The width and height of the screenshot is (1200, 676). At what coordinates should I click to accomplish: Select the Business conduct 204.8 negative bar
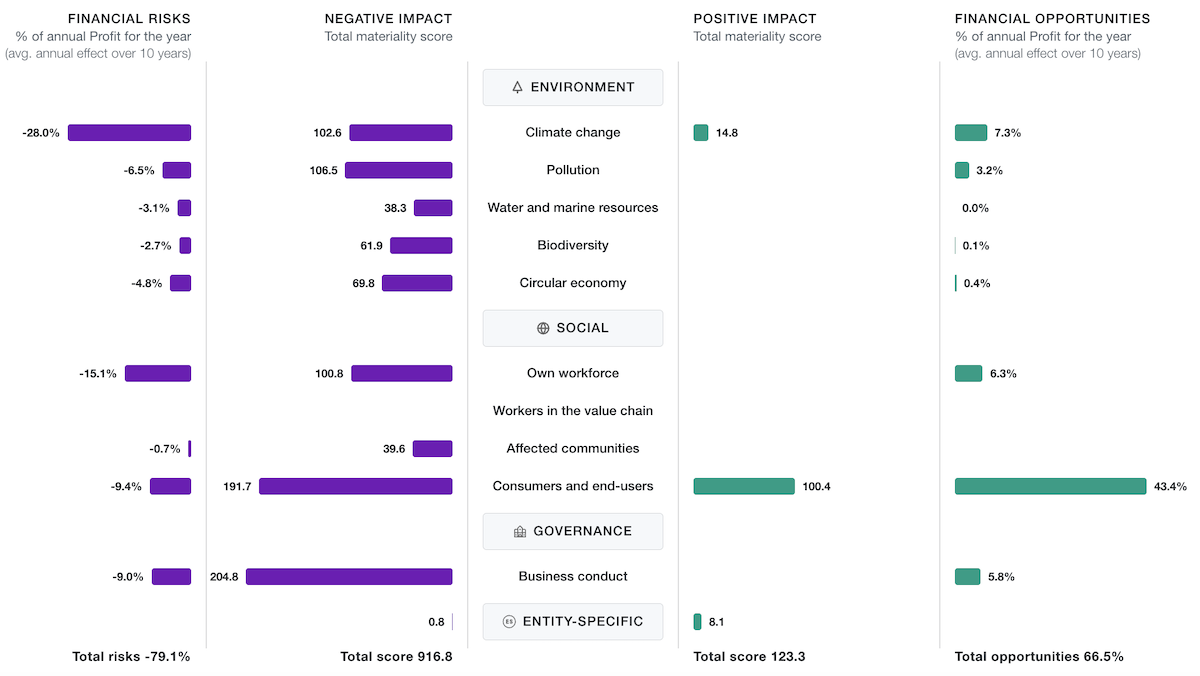pyautogui.click(x=349, y=576)
